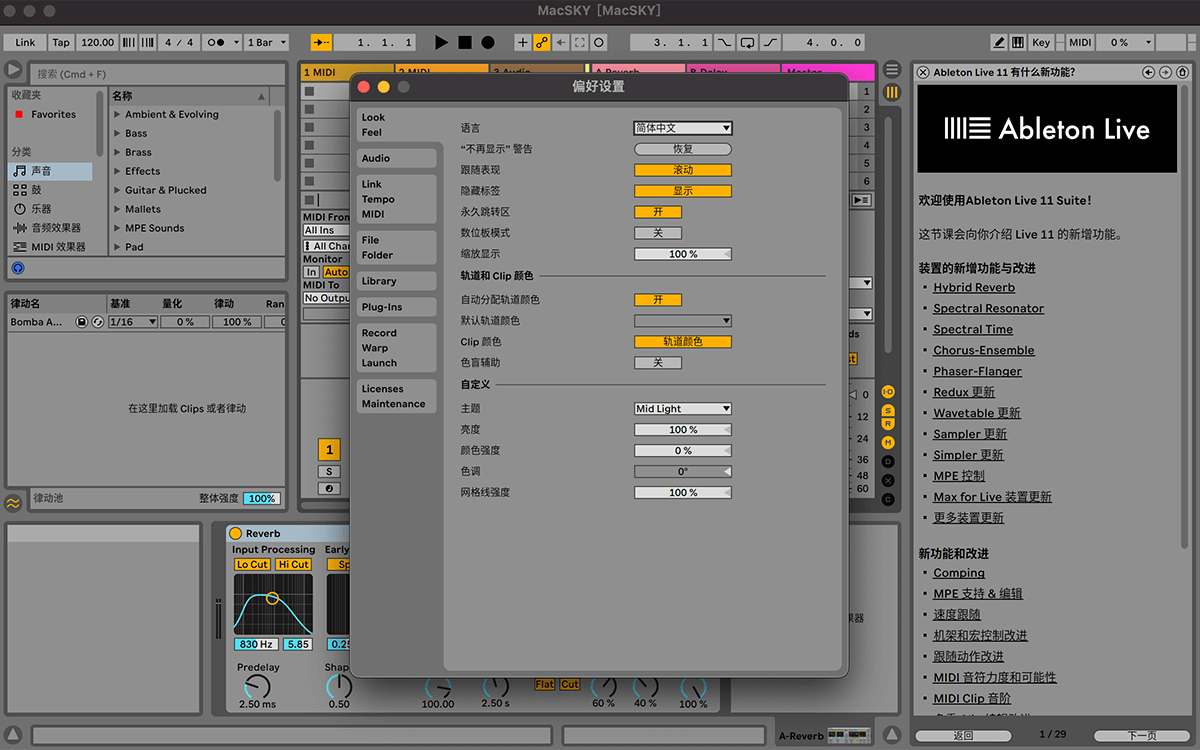
Task: Click the Link button
Action: [x=25, y=43]
